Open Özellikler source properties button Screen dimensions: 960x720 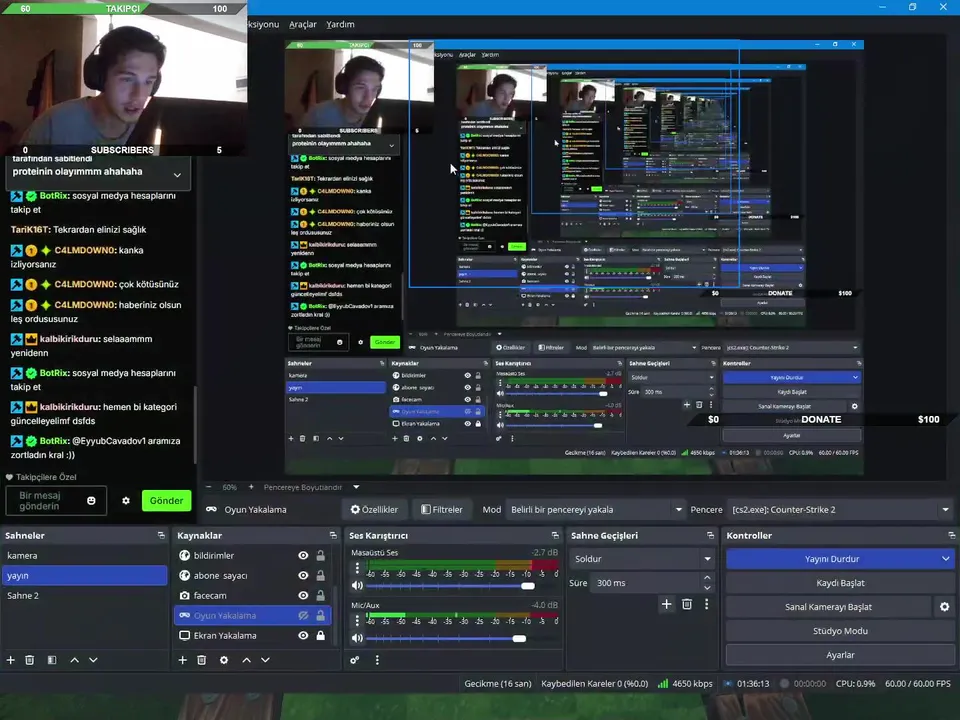pos(374,509)
